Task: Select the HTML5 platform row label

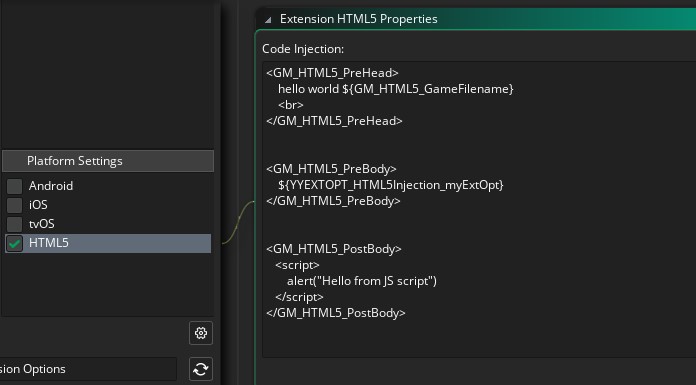Action: click(49, 243)
